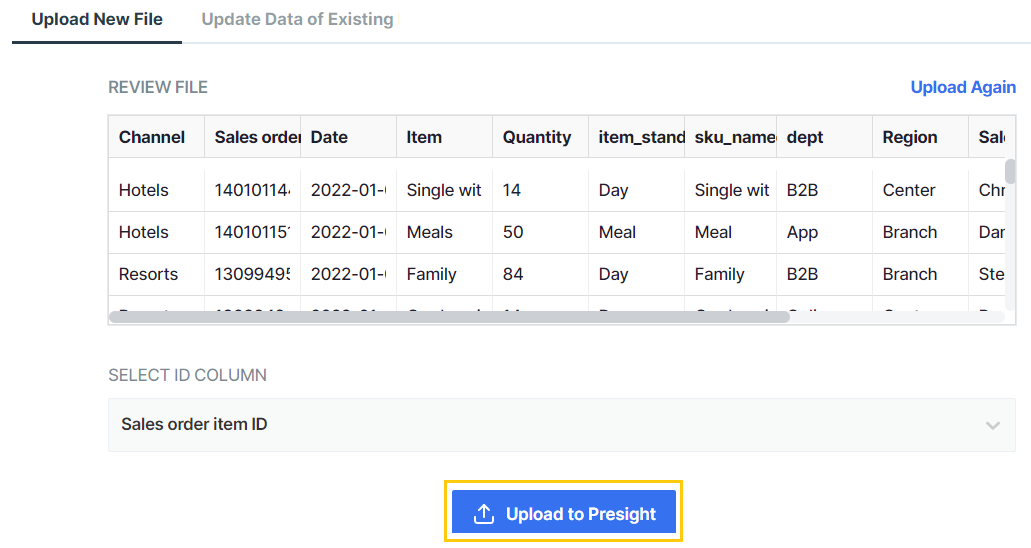The width and height of the screenshot is (1031, 548).
Task: Click the Meals cell in Item column
Action: pyautogui.click(x=430, y=232)
